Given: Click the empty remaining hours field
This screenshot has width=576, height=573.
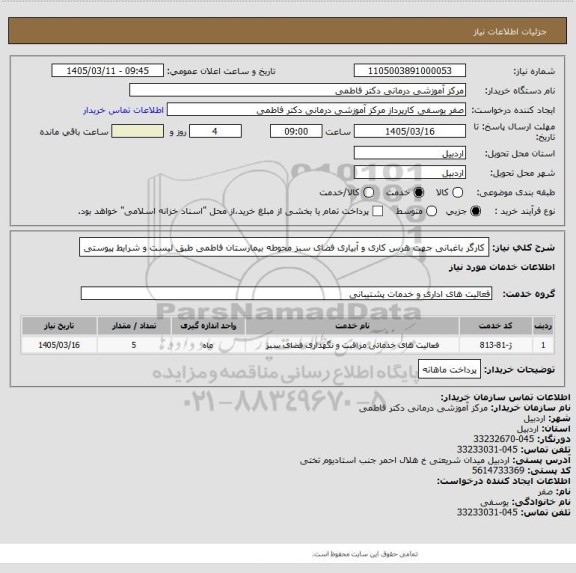Looking at the screenshot, I should click(x=137, y=131).
